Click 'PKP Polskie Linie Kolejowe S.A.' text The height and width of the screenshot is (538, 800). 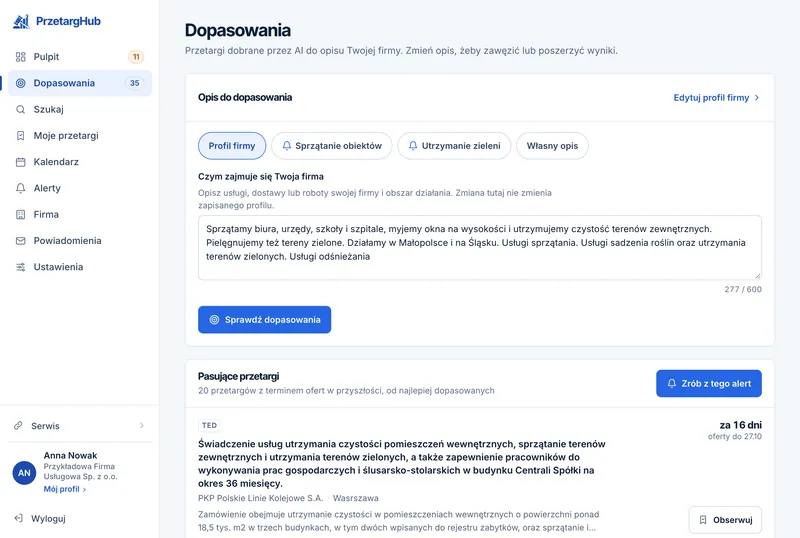(x=261, y=498)
